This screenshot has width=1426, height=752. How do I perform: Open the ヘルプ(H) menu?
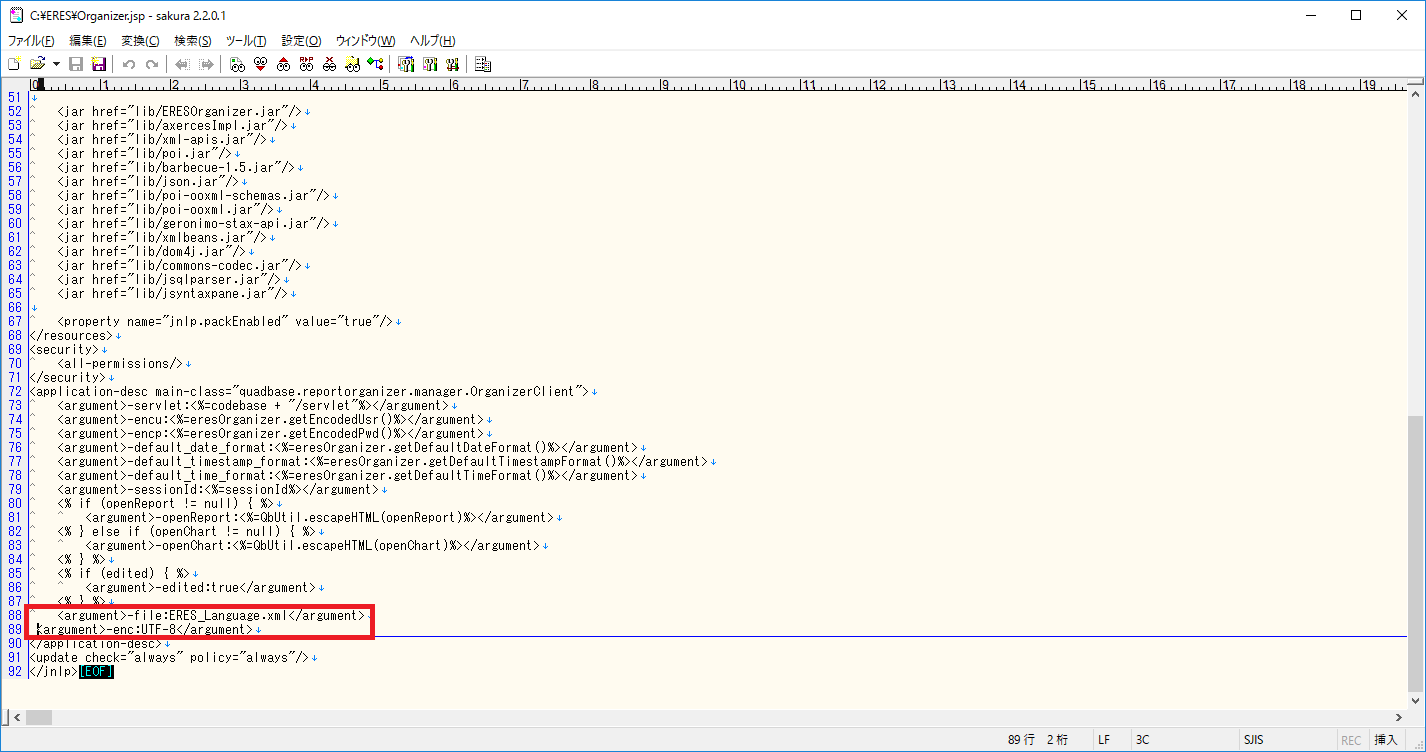(x=433, y=41)
